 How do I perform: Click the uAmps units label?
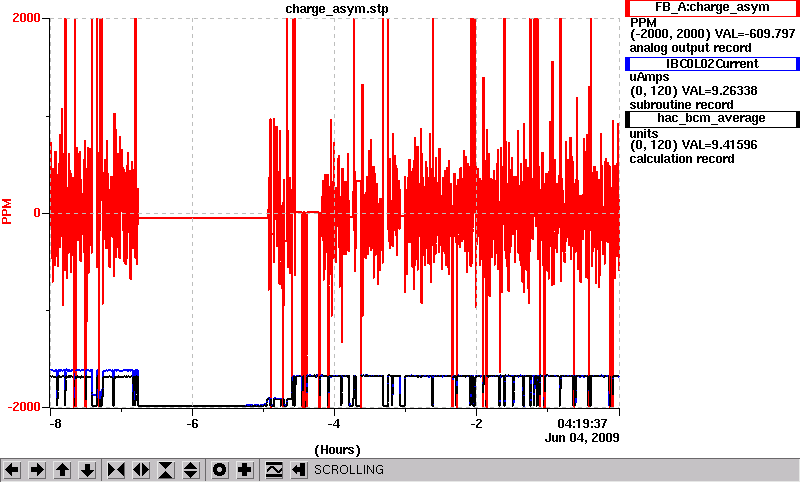click(649, 77)
